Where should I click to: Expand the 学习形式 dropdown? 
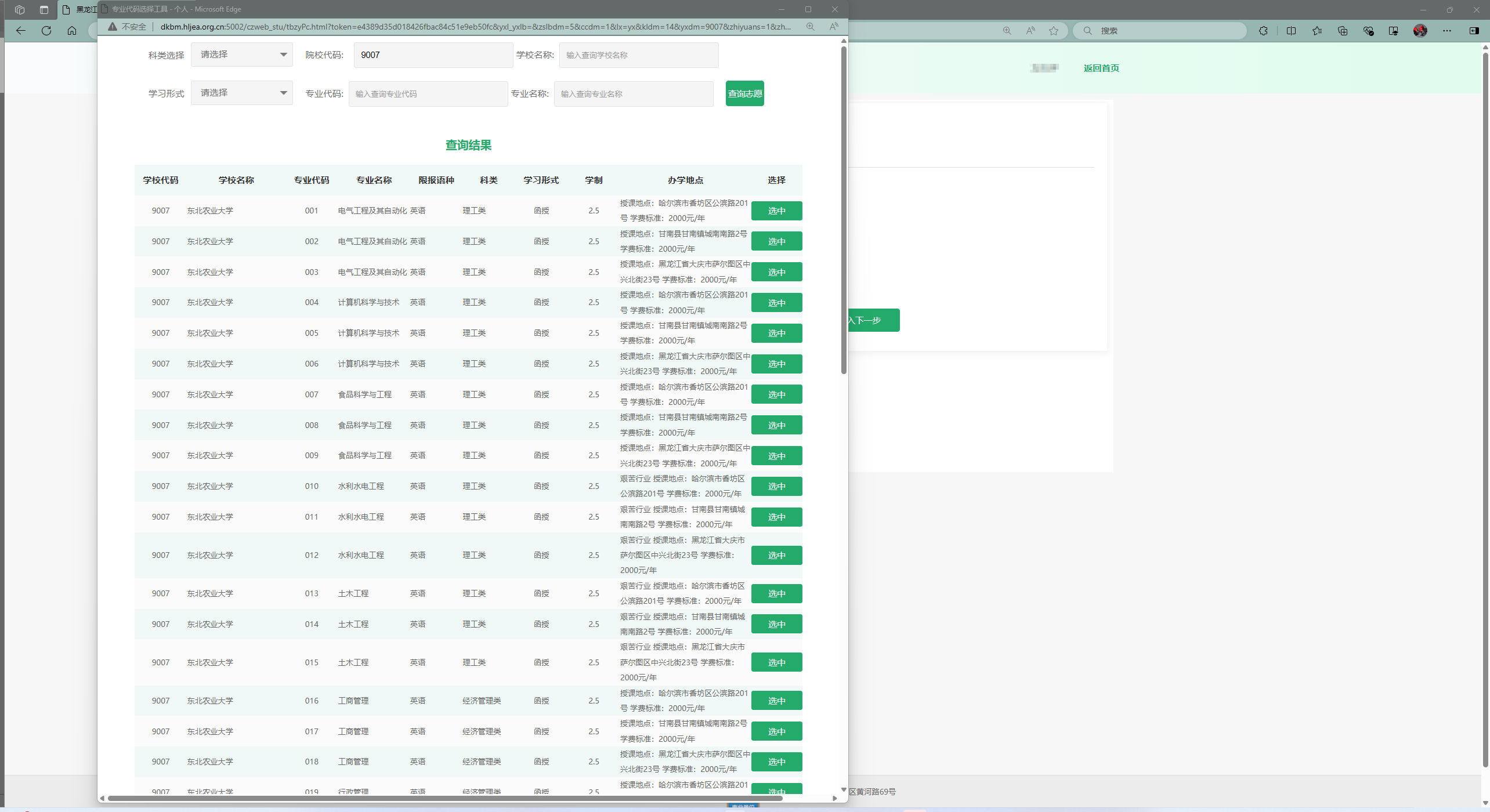click(242, 93)
